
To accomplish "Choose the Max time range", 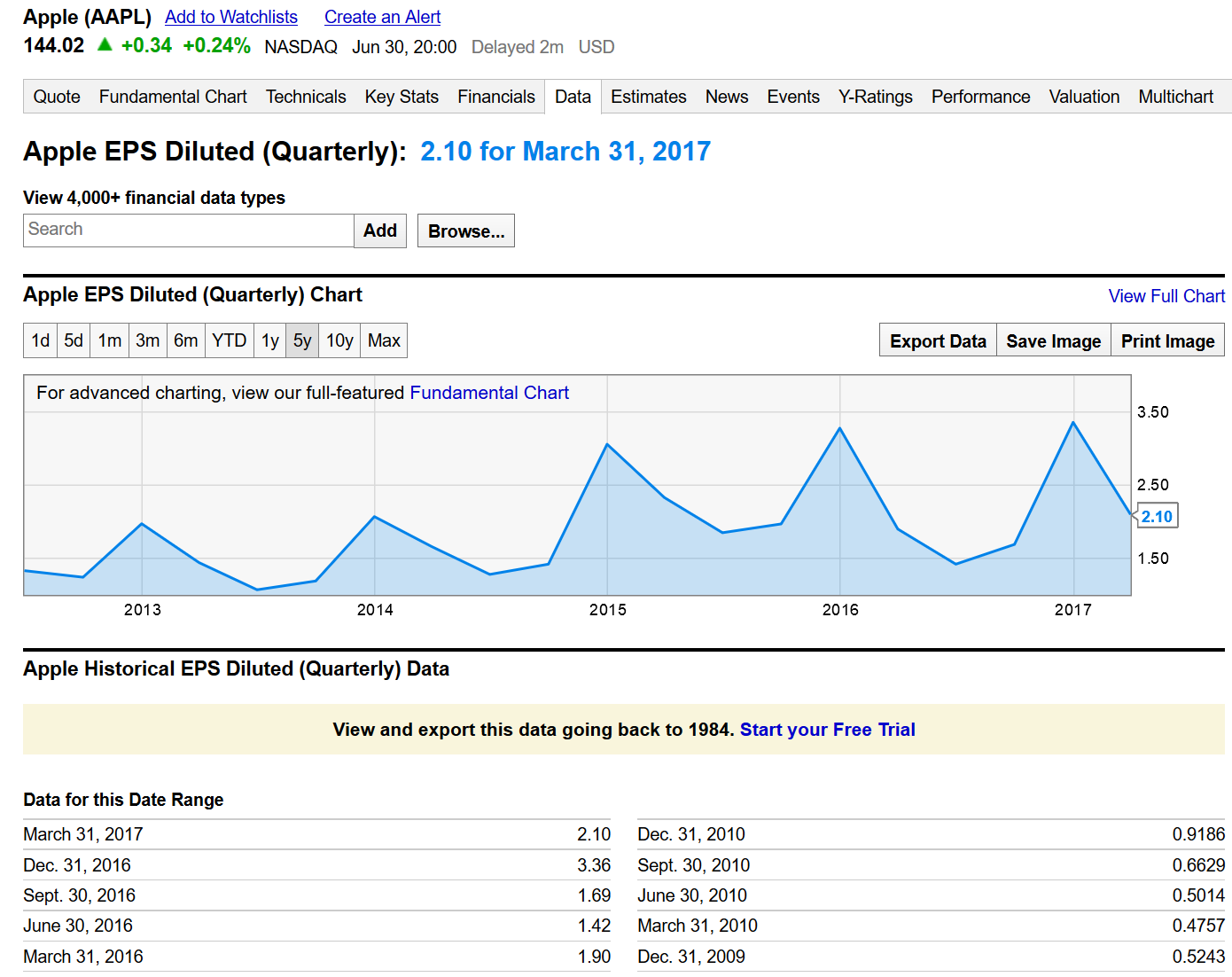I will click(384, 340).
